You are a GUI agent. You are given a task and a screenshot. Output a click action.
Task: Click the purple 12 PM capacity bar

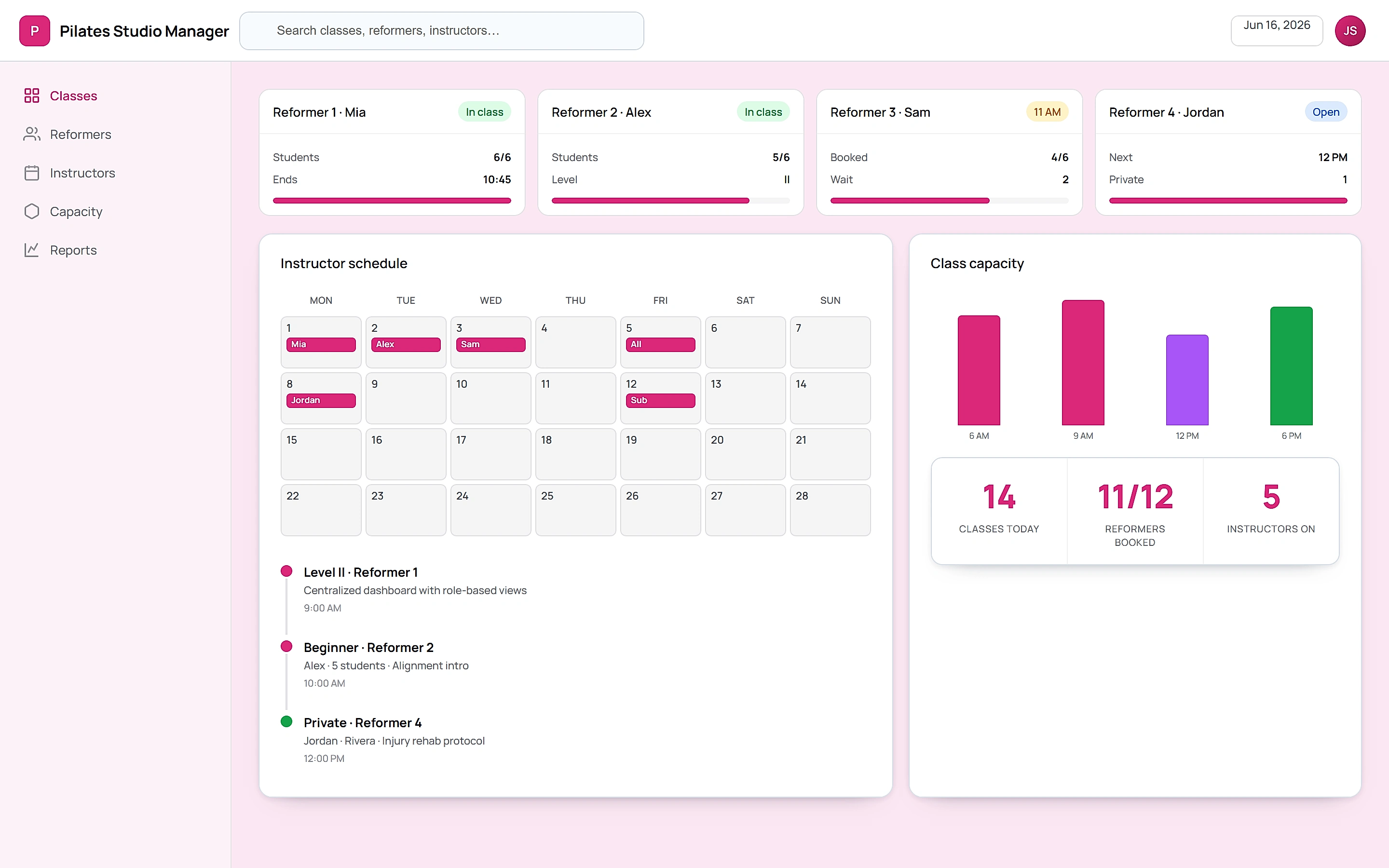[x=1187, y=380]
